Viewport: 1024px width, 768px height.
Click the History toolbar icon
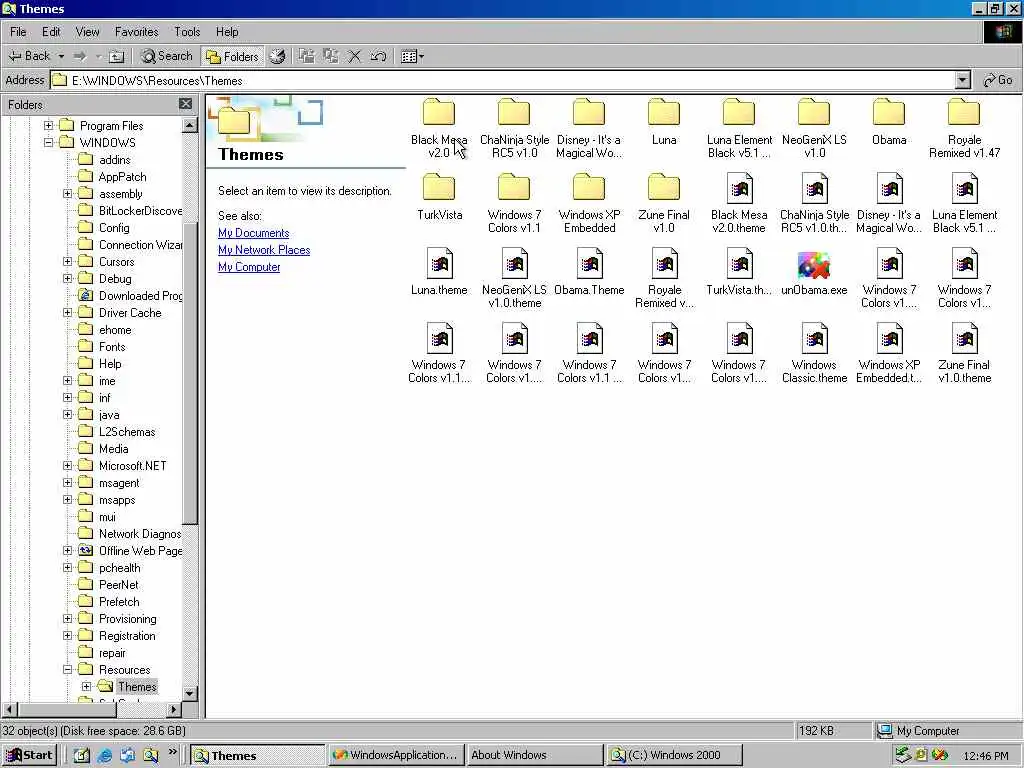coord(278,57)
